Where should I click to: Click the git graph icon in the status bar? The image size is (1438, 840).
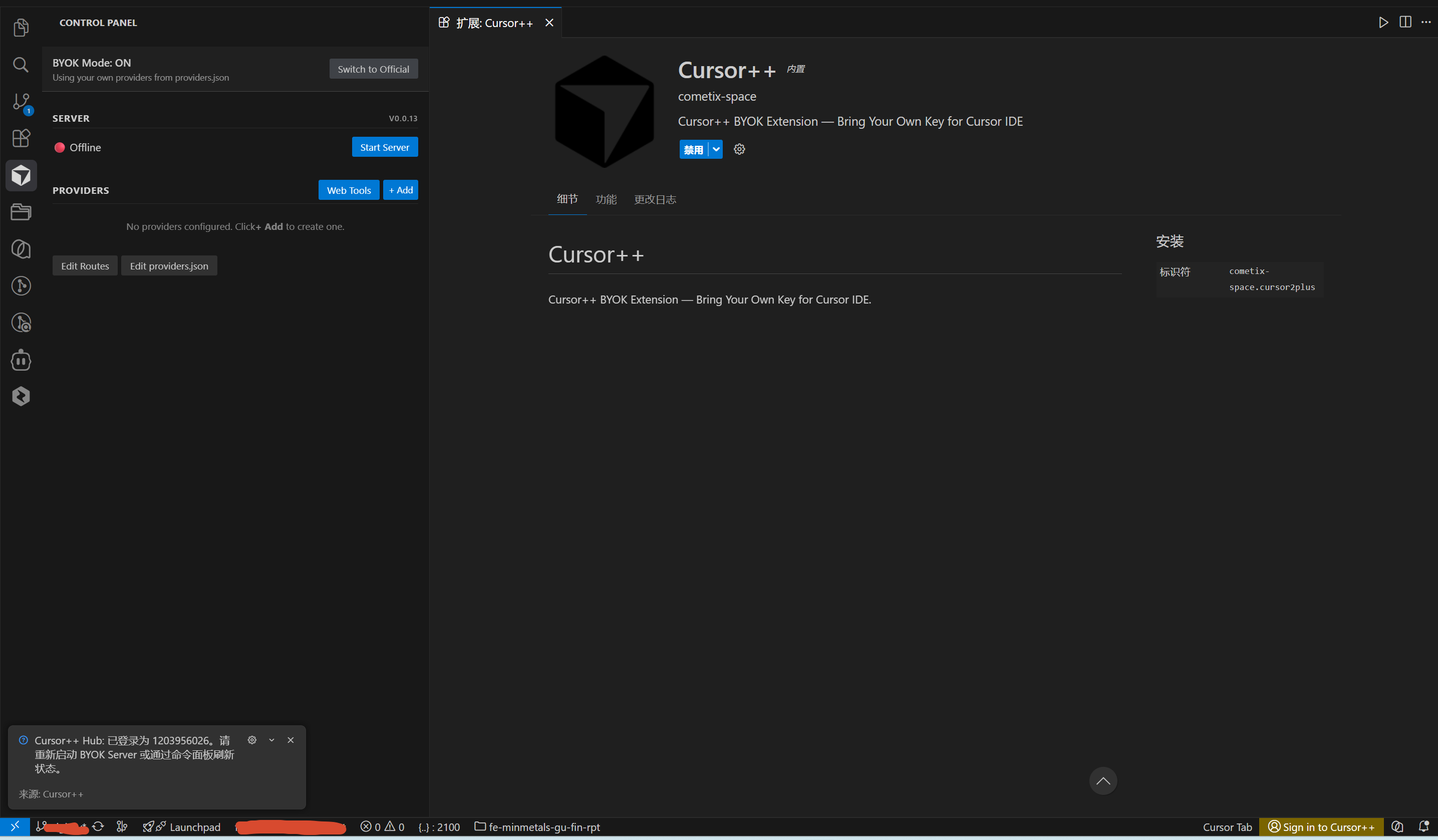point(122,826)
